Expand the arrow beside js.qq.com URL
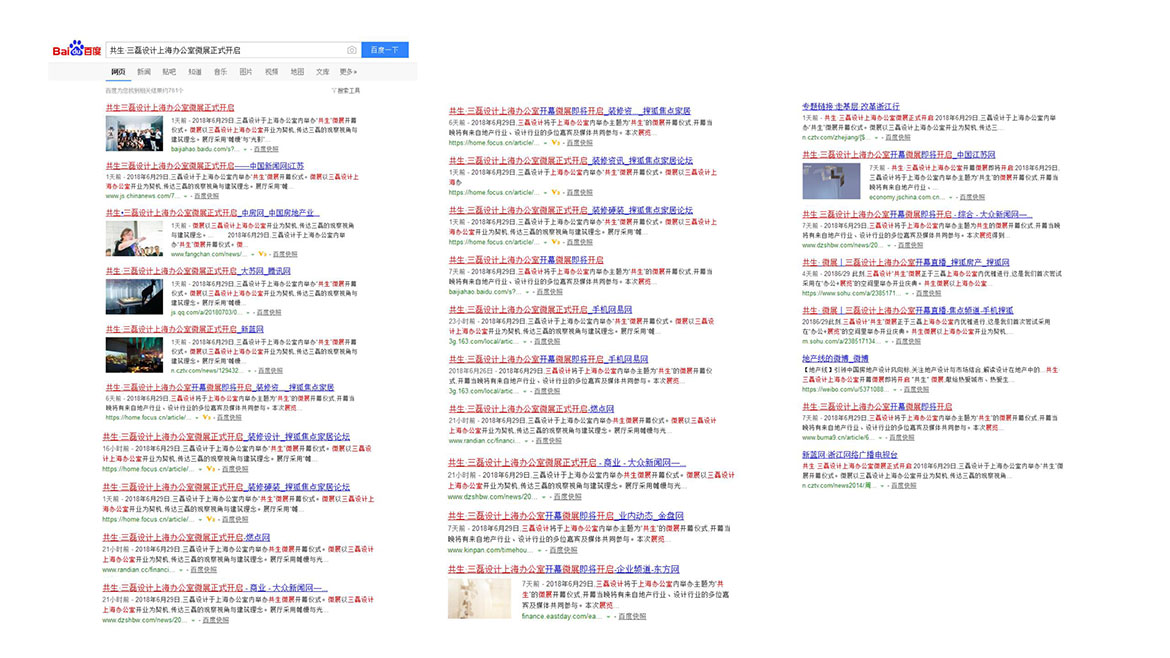This screenshot has height=658, width=1170. click(x=248, y=313)
